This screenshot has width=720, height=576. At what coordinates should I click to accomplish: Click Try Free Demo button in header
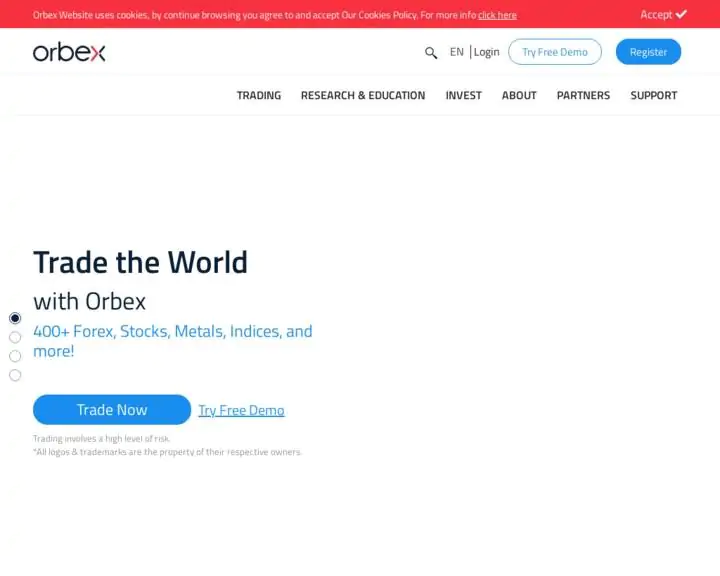tap(554, 52)
